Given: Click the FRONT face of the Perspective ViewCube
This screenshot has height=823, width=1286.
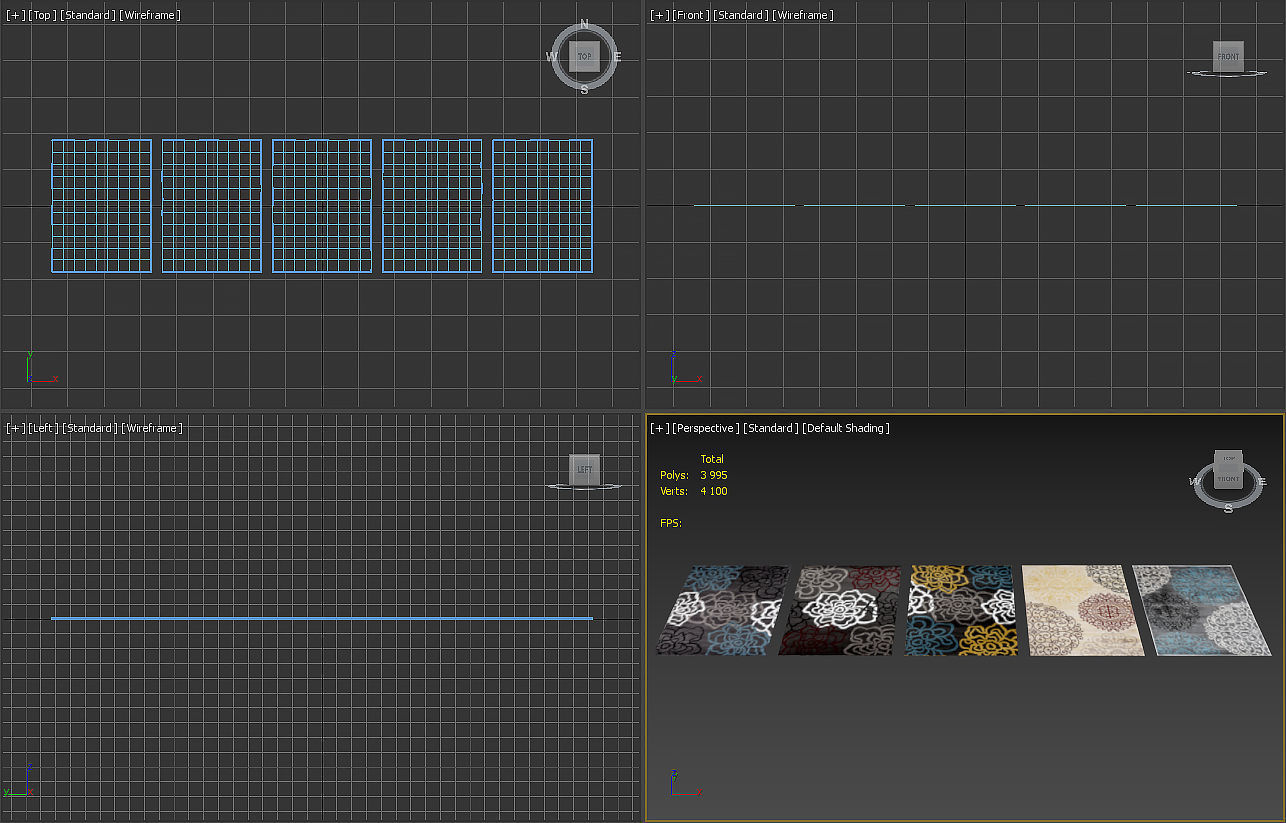Looking at the screenshot, I should click(x=1229, y=480).
